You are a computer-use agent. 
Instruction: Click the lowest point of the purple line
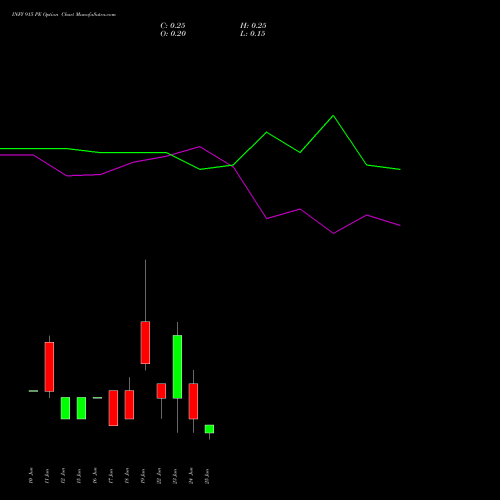(333, 233)
